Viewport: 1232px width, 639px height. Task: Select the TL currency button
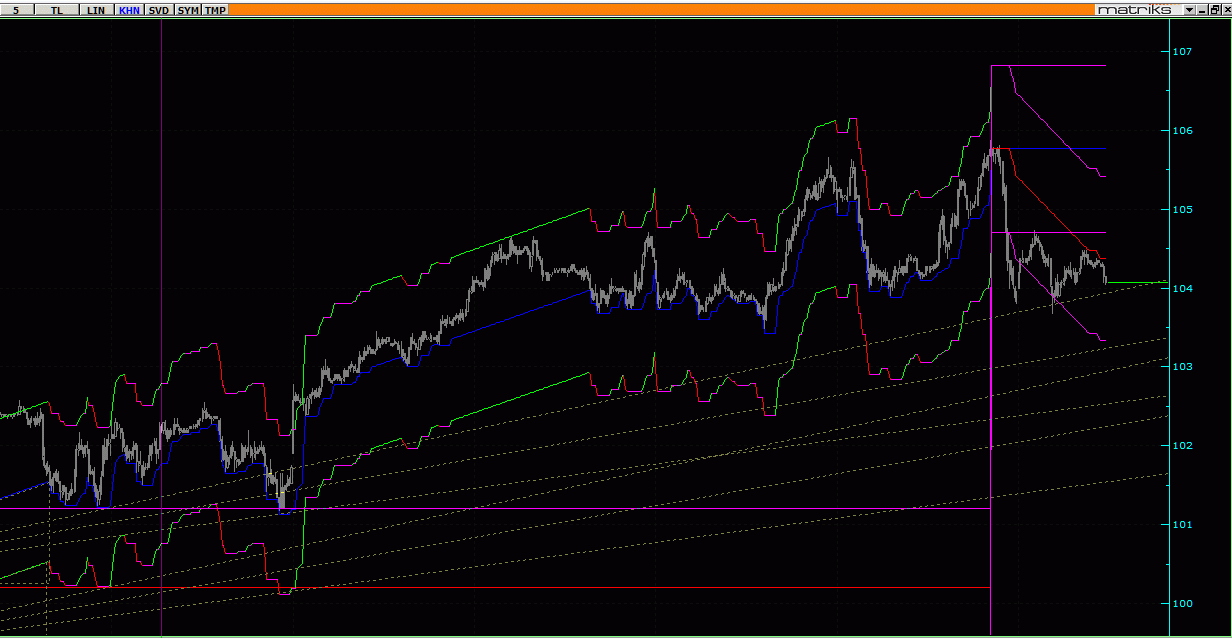tap(57, 10)
